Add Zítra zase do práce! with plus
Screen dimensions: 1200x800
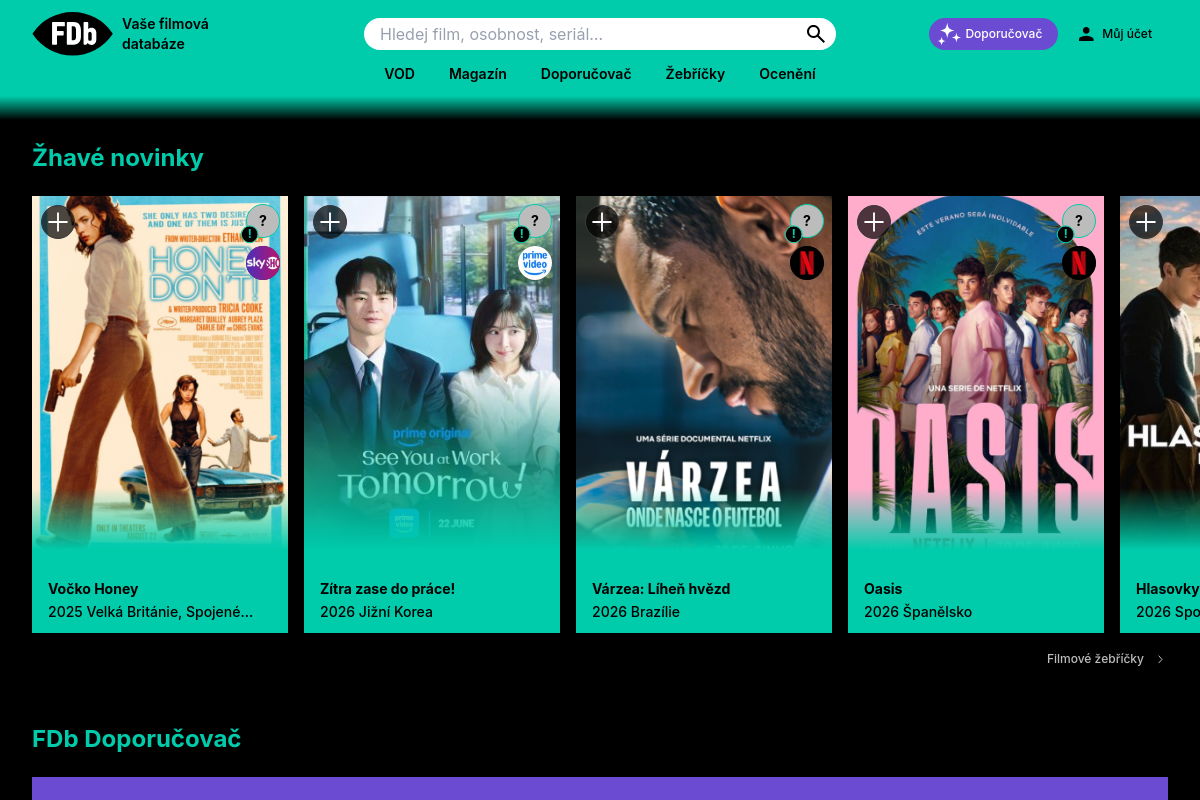tap(330, 221)
